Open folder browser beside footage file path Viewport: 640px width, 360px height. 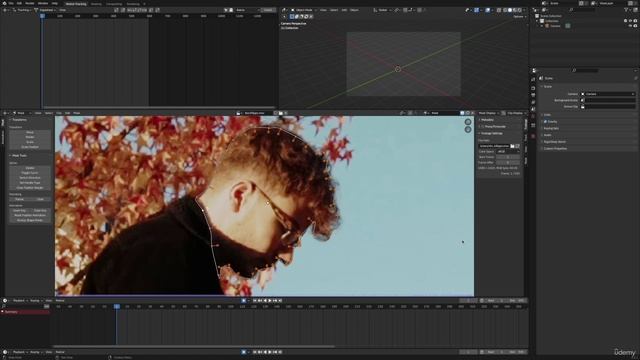[513, 146]
